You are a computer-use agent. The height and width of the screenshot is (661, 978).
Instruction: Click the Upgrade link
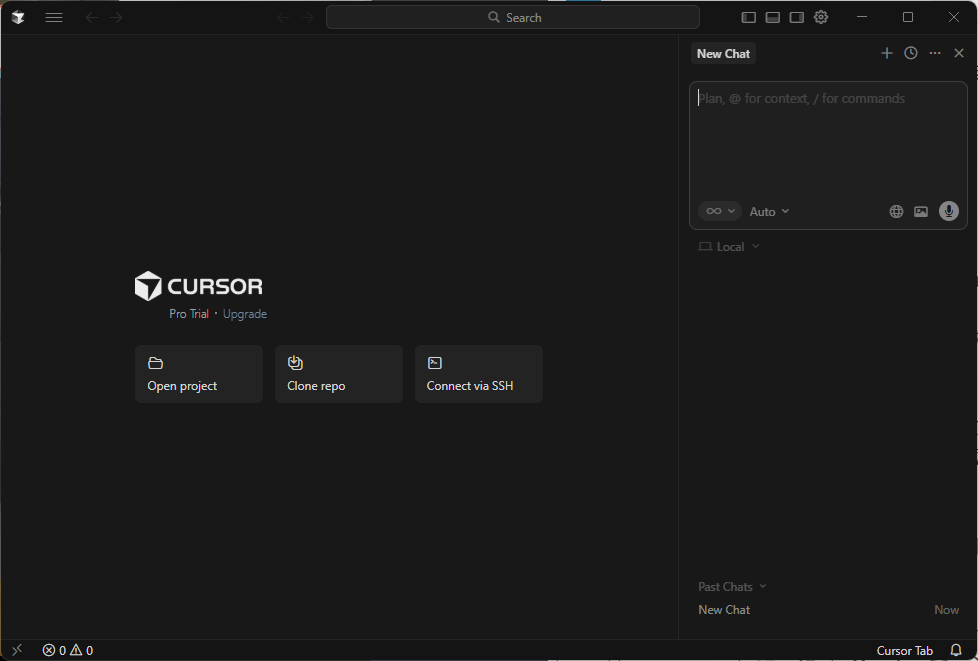pos(245,314)
